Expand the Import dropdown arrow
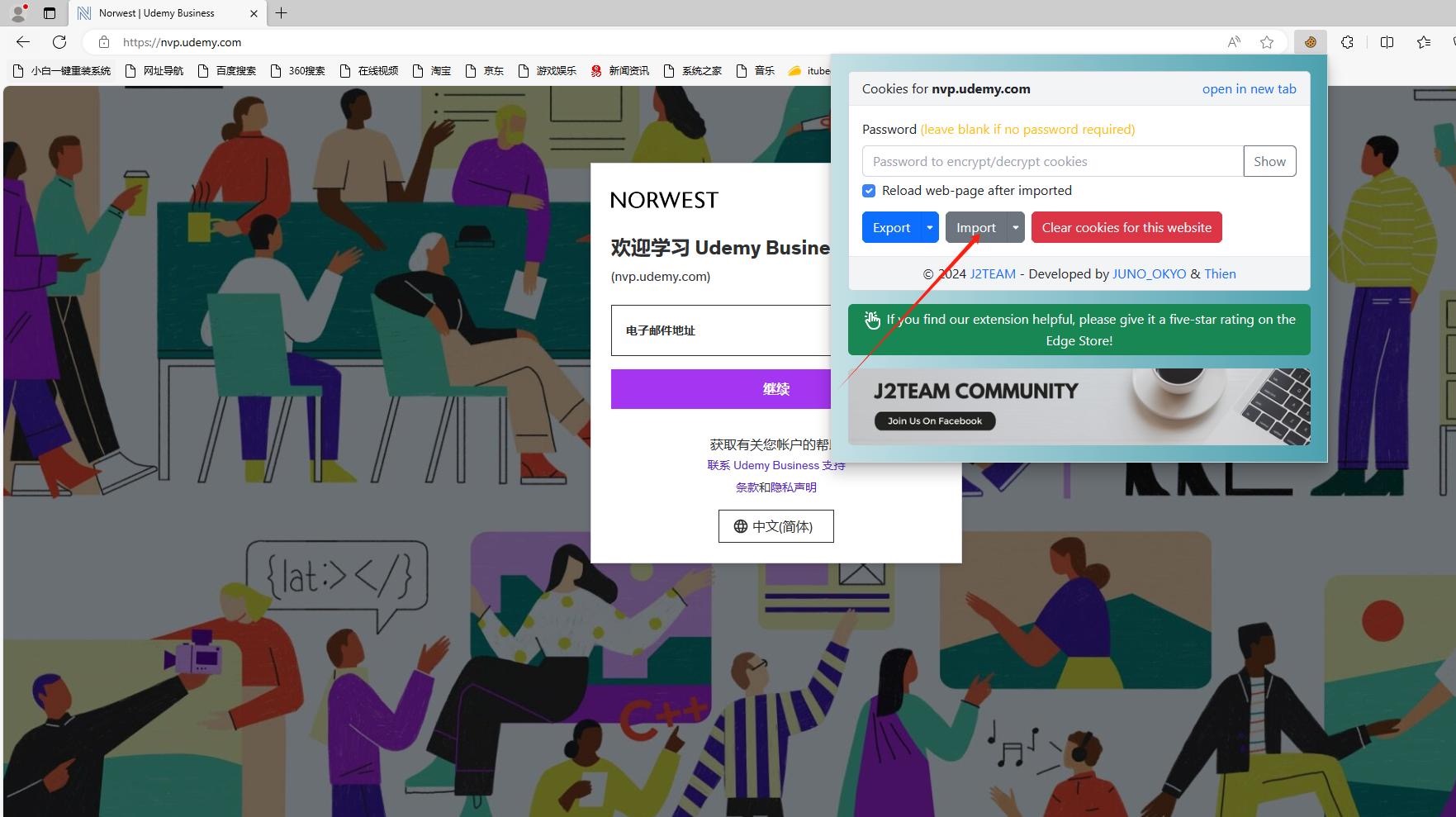1456x817 pixels. (1015, 227)
